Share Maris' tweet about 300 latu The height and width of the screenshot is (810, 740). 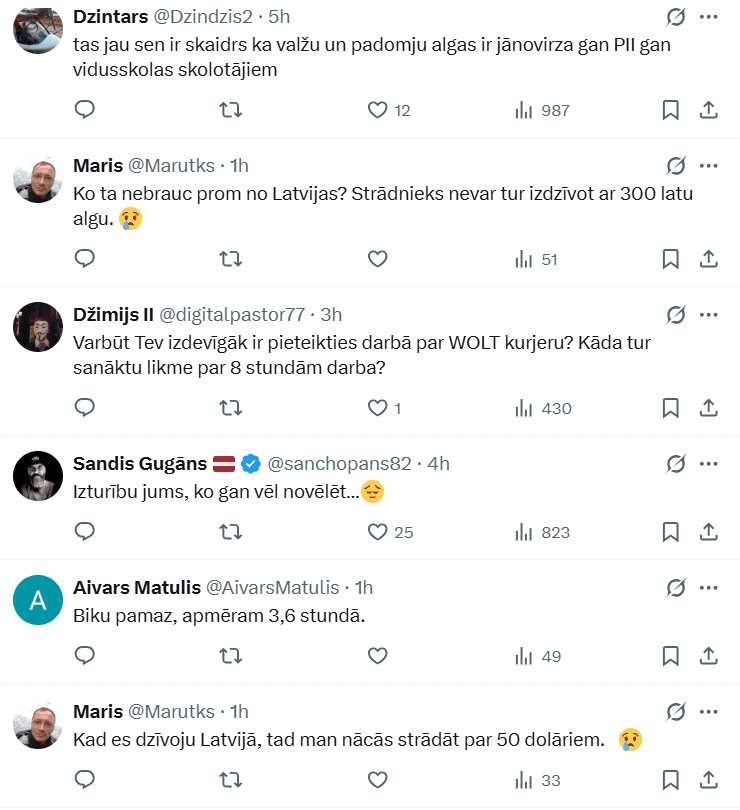(708, 259)
